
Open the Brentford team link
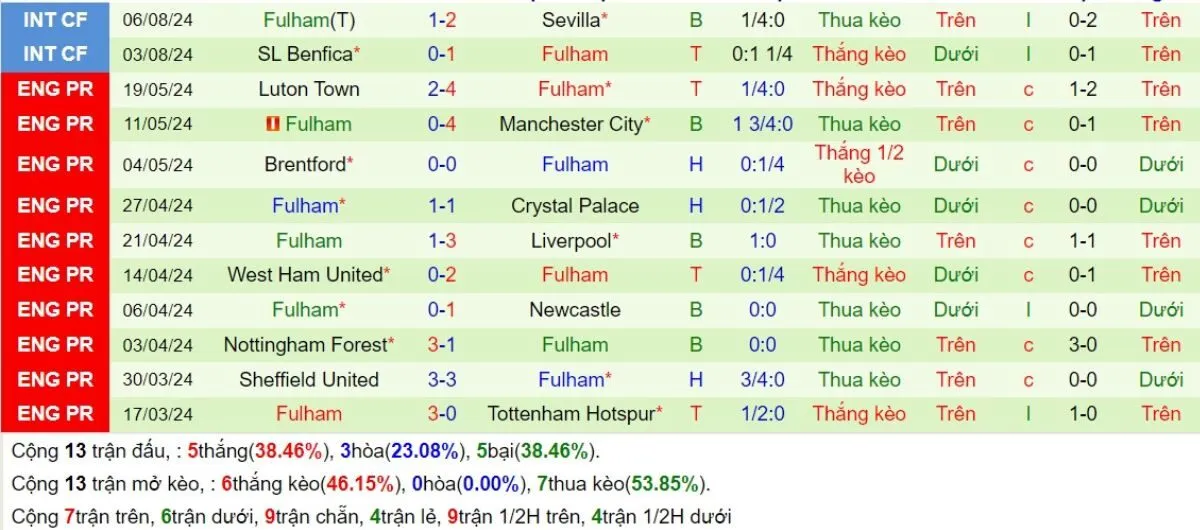[x=305, y=164]
